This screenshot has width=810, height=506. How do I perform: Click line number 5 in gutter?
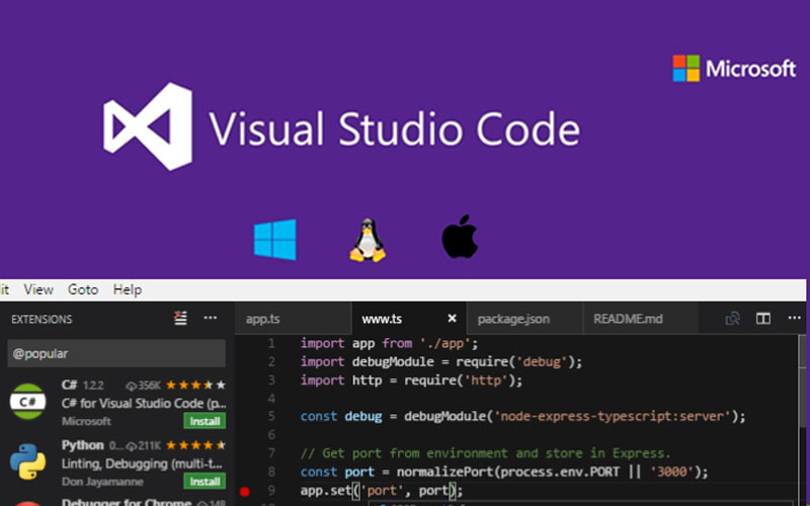[272, 416]
